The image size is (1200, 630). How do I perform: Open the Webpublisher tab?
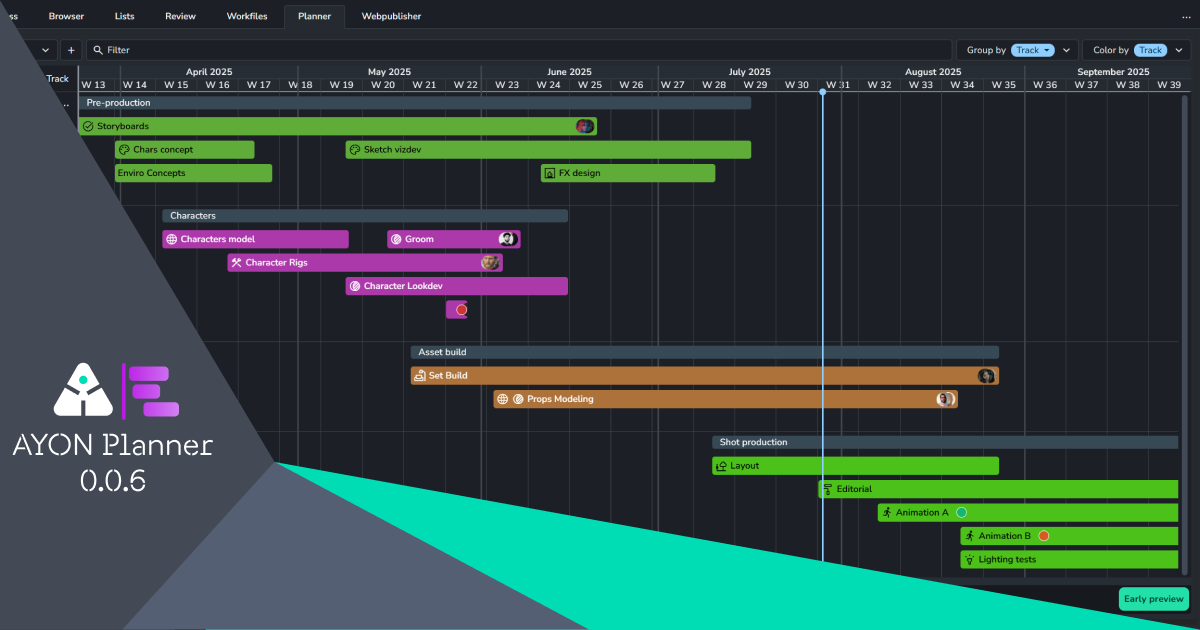(392, 16)
